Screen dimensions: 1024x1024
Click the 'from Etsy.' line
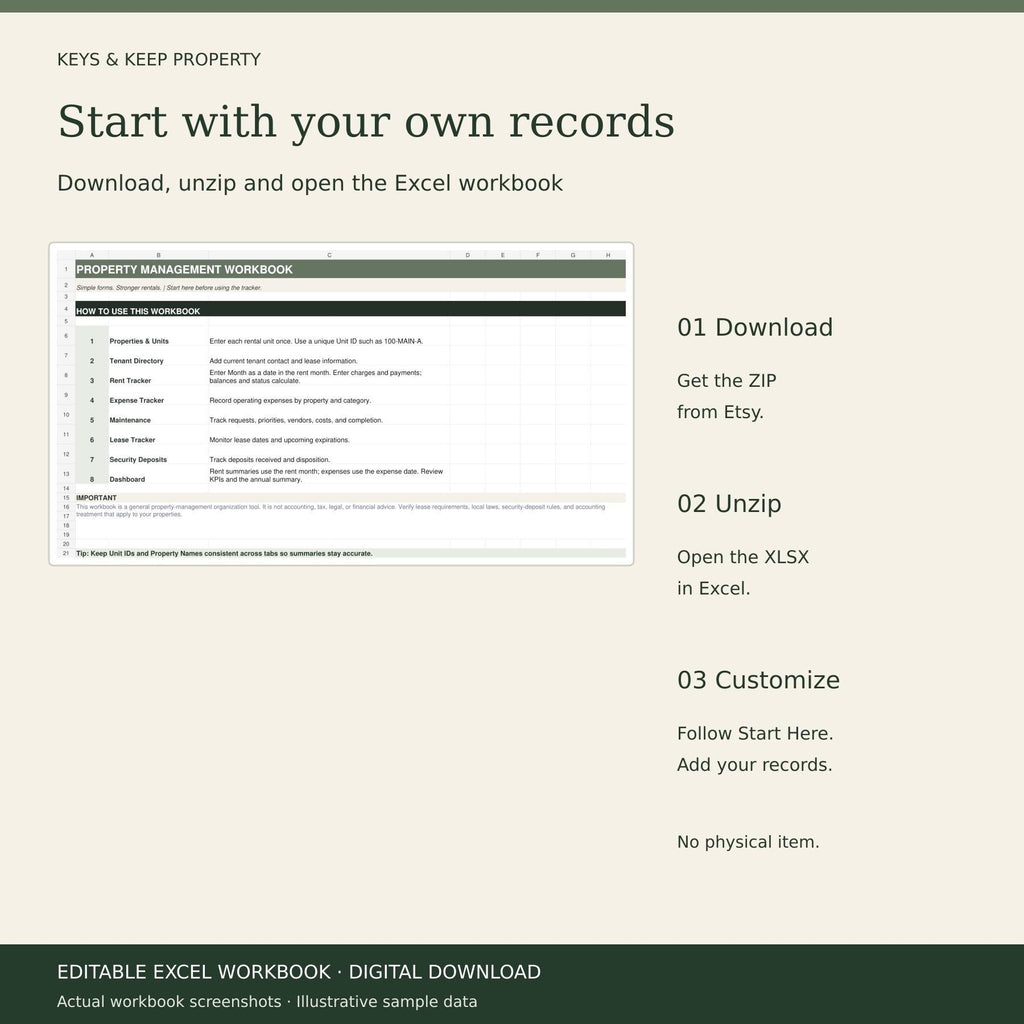click(x=720, y=412)
